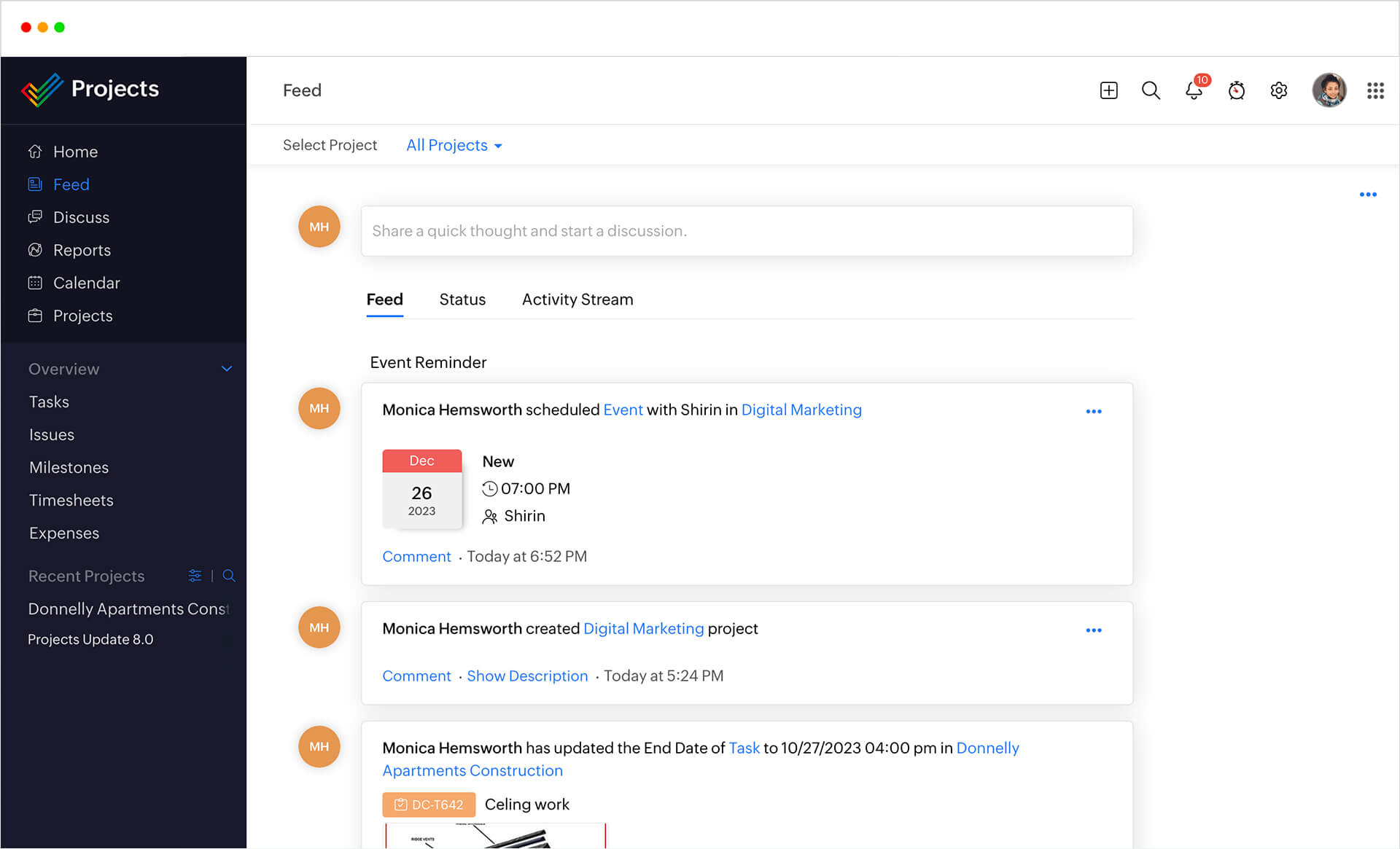1400x849 pixels.
Task: Expand the Overview section chevron
Action: pyautogui.click(x=229, y=368)
